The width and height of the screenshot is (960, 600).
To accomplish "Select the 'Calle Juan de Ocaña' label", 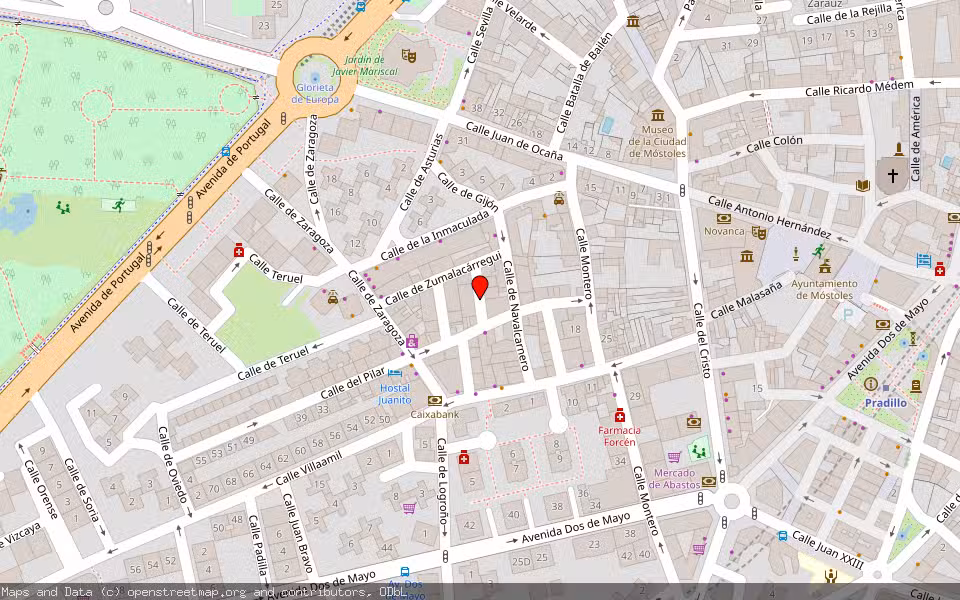I will point(514,140).
